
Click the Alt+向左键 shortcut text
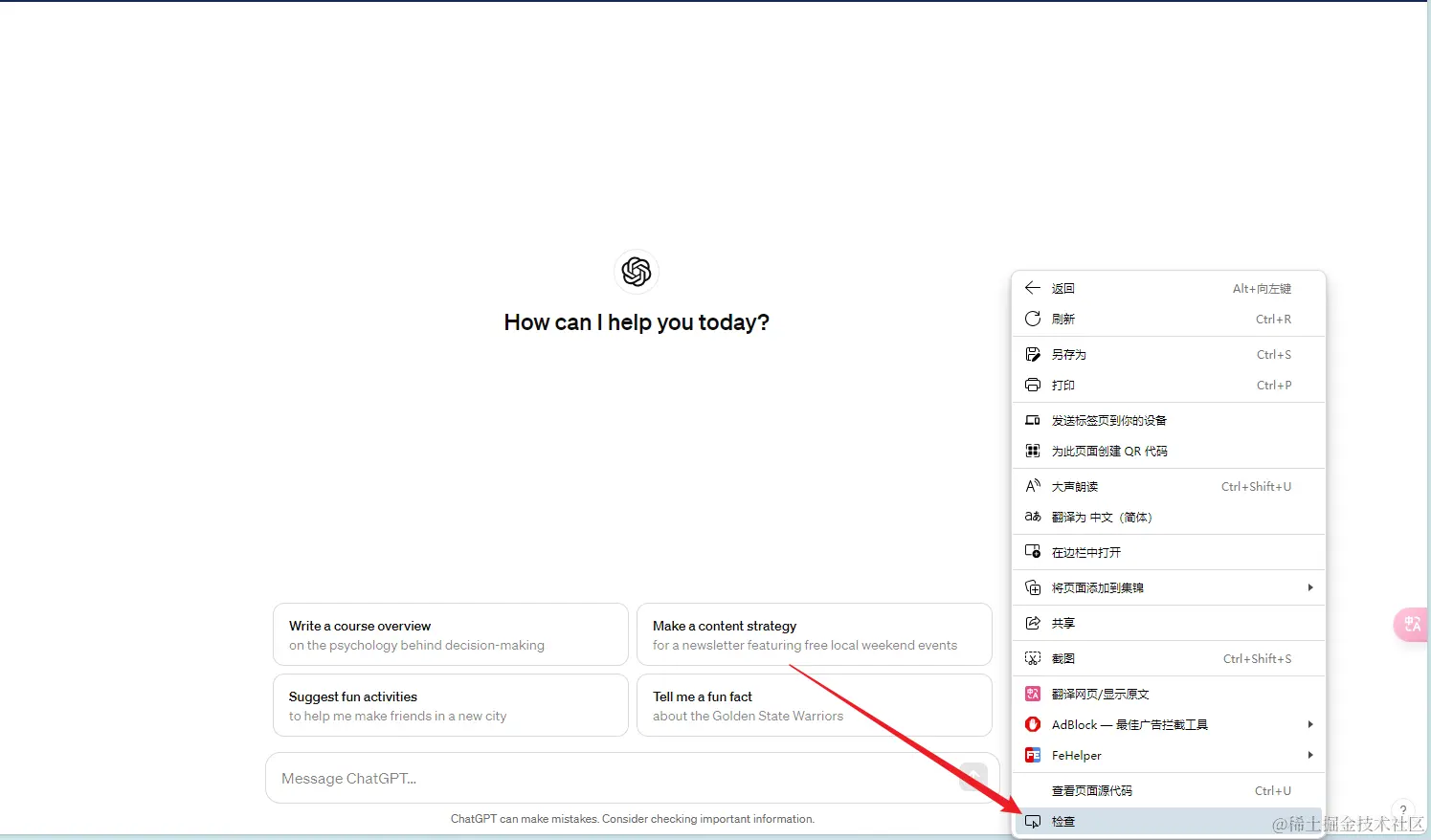click(x=1262, y=288)
